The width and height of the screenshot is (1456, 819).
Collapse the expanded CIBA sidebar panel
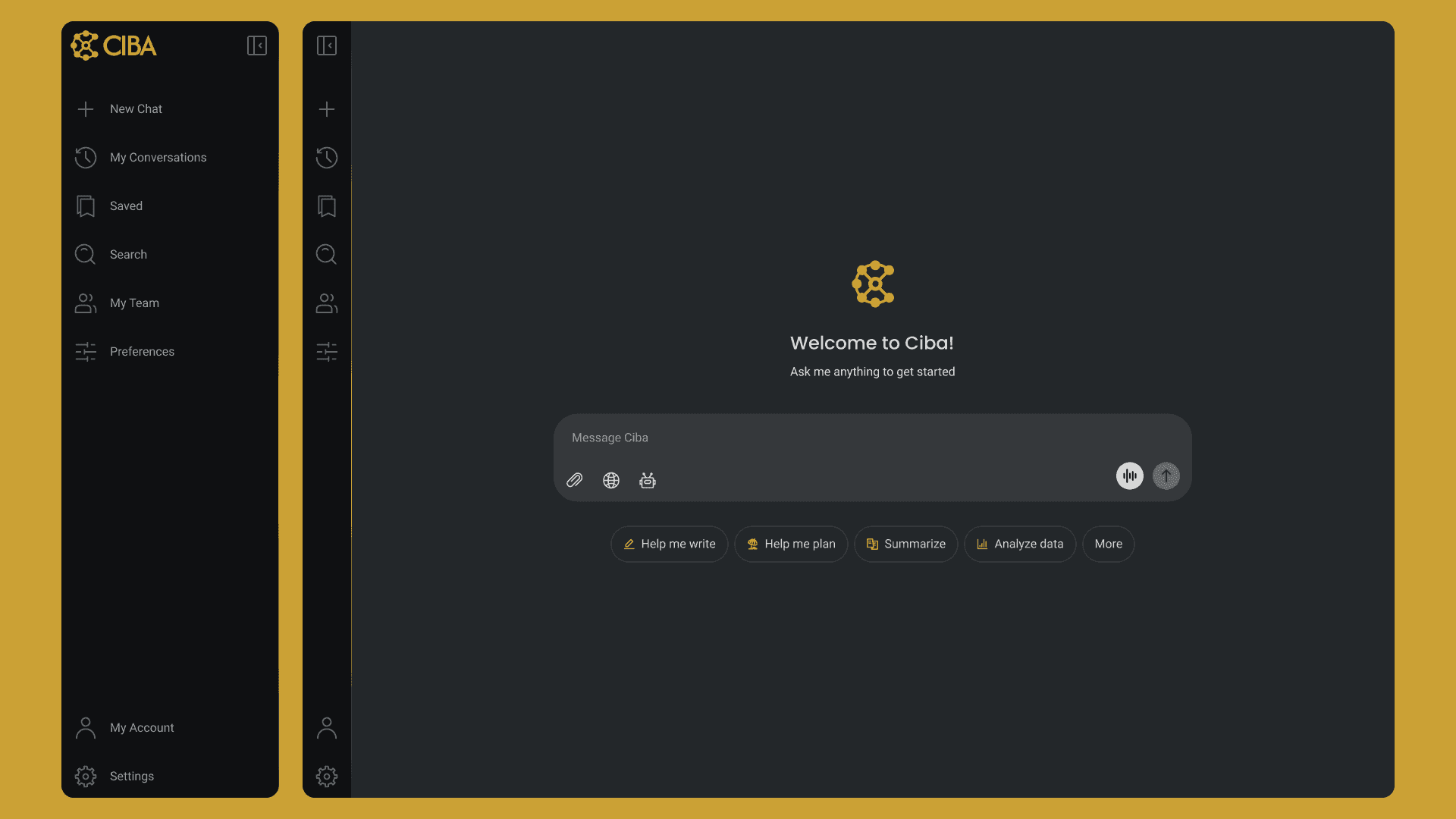point(257,45)
